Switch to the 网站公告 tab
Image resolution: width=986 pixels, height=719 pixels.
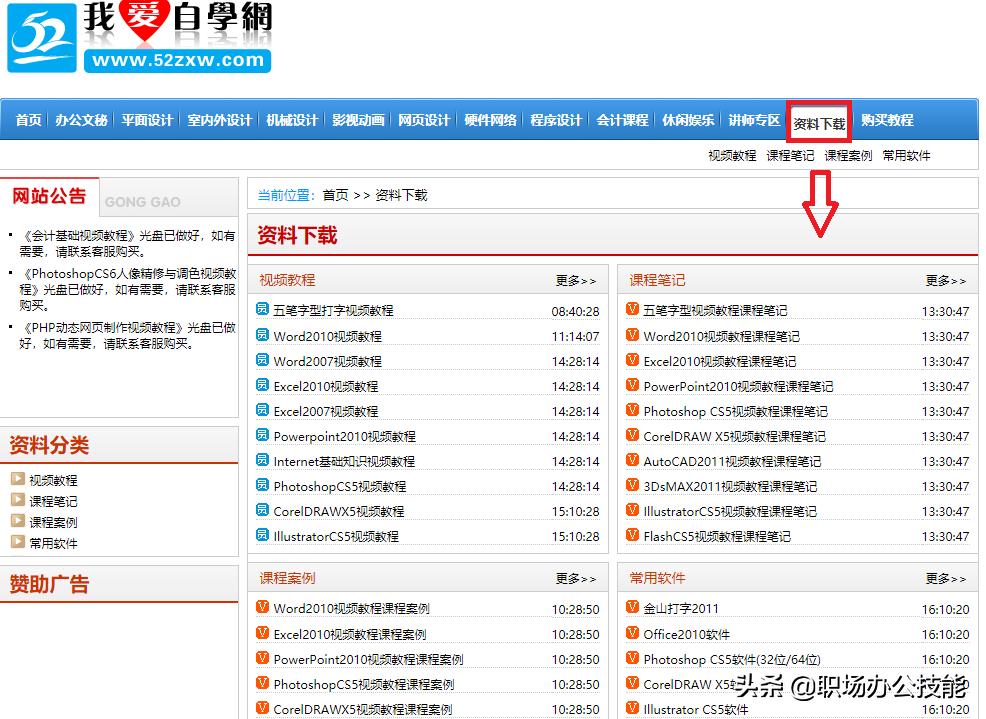49,197
